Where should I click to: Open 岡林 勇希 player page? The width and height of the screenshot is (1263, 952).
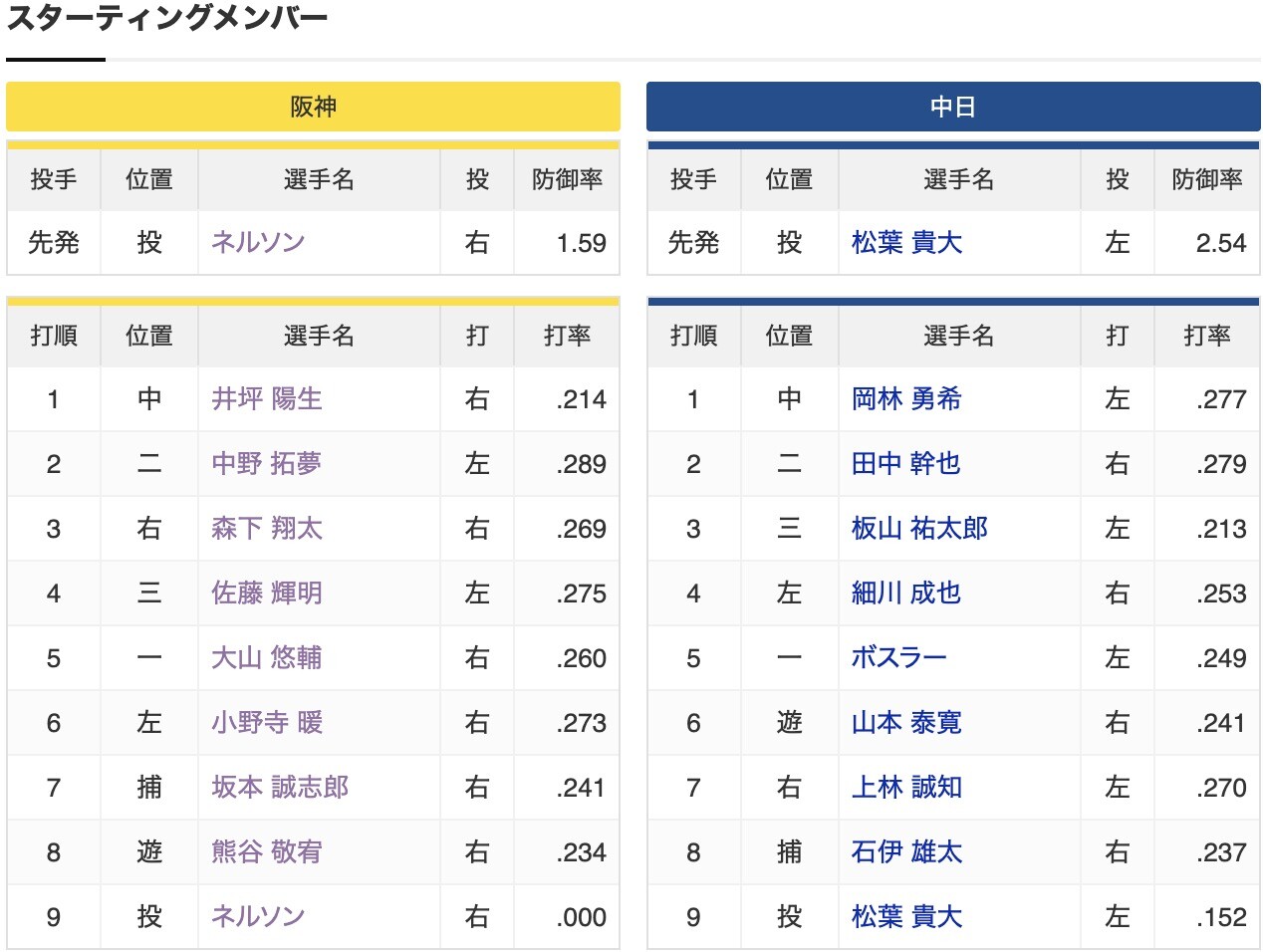point(906,398)
